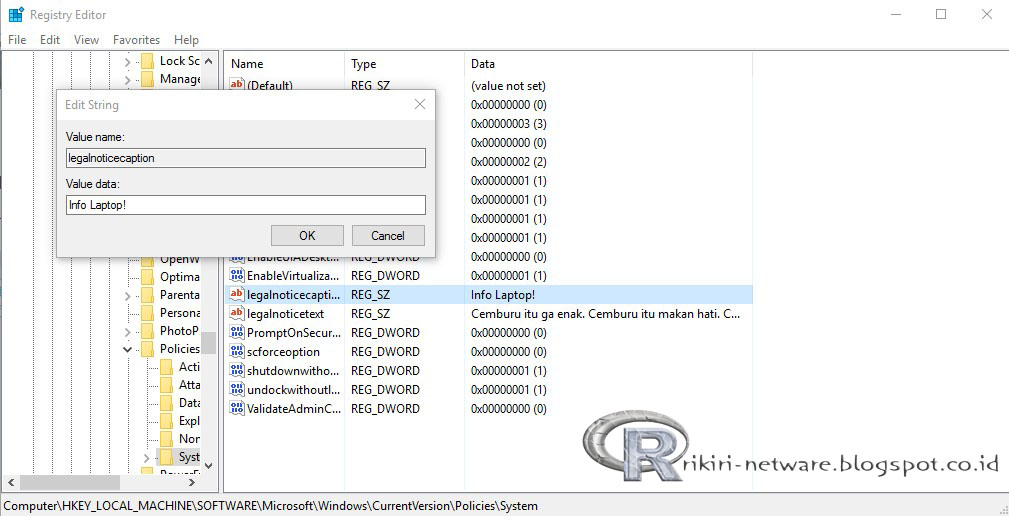1009x516 pixels.
Task: Confirm with OK in Edit String dialog
Action: click(x=307, y=235)
